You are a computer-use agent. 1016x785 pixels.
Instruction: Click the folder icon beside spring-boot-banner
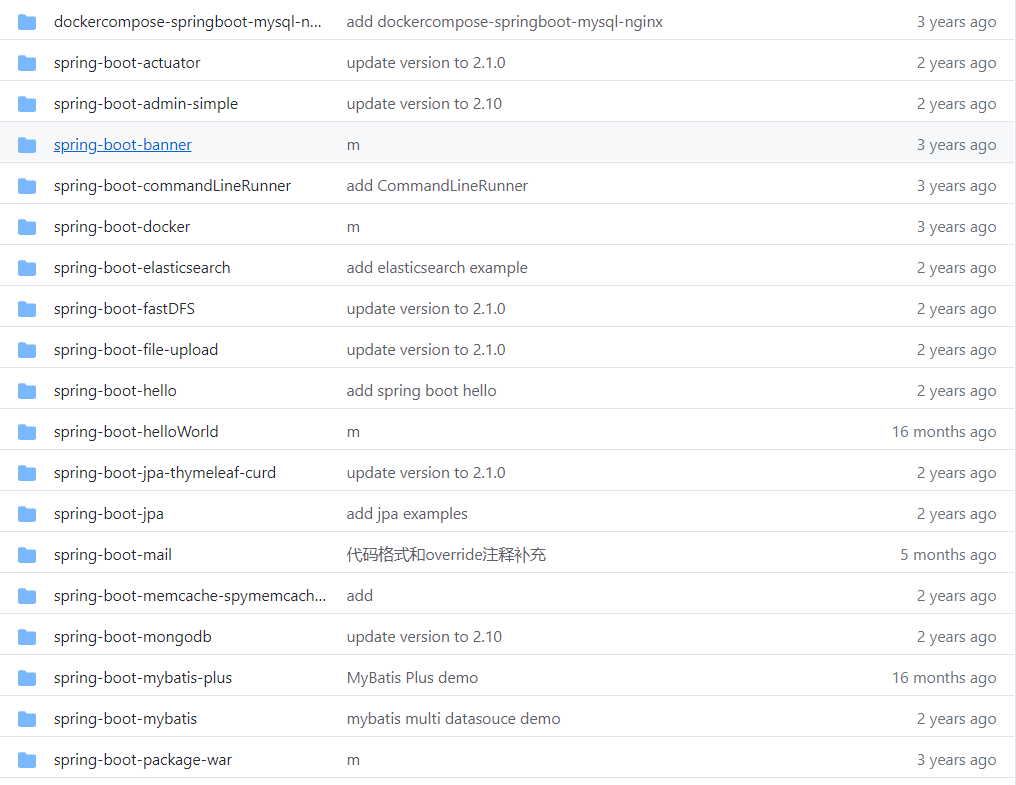click(27, 145)
